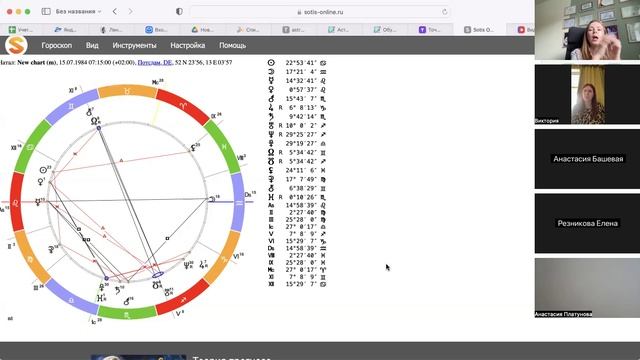Open the presenter's video tile
This screenshot has height=360, width=640.
point(587,30)
